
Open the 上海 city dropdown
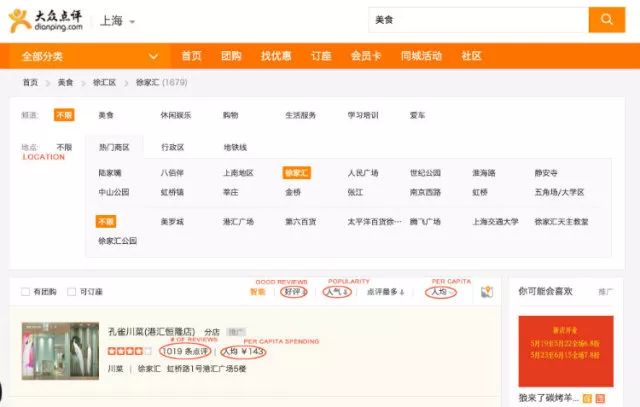coord(117,20)
